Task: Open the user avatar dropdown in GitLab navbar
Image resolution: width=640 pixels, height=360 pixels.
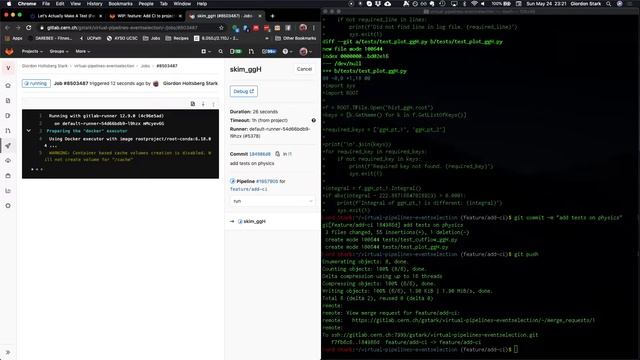Action: tap(305, 51)
